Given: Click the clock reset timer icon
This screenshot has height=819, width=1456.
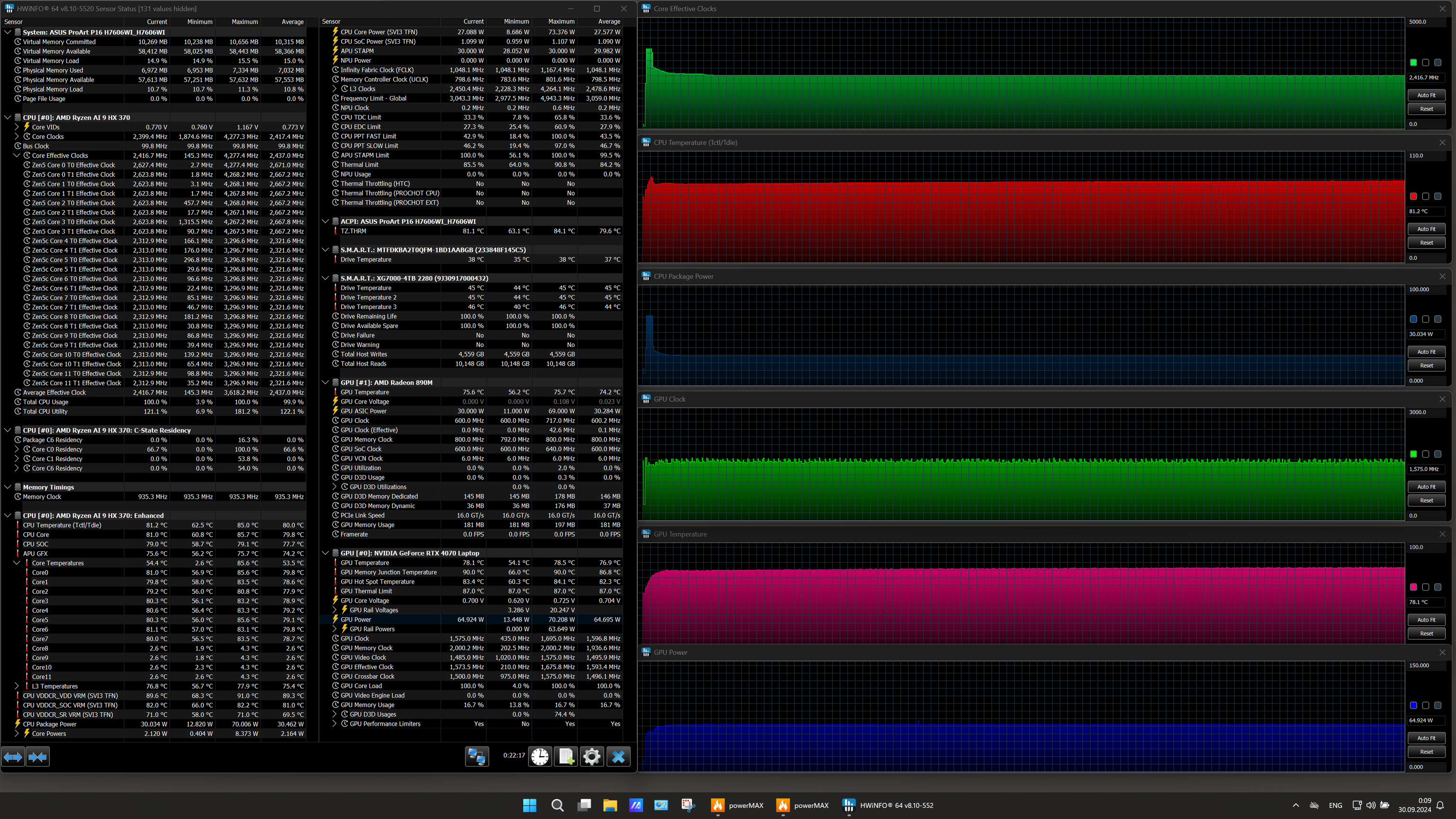Looking at the screenshot, I should (x=540, y=756).
